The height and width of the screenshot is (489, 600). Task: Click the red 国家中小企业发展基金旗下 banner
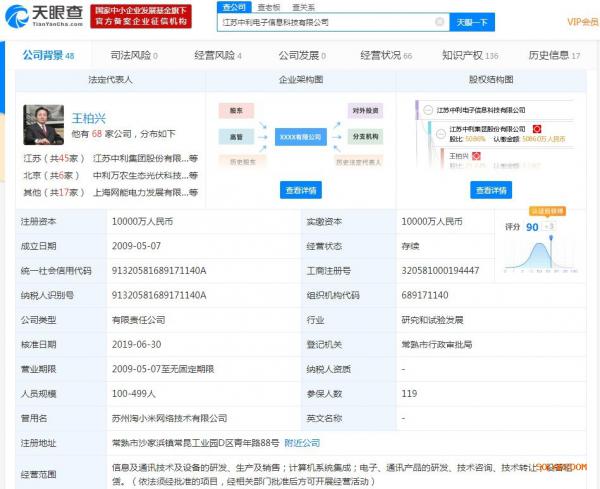tap(141, 16)
